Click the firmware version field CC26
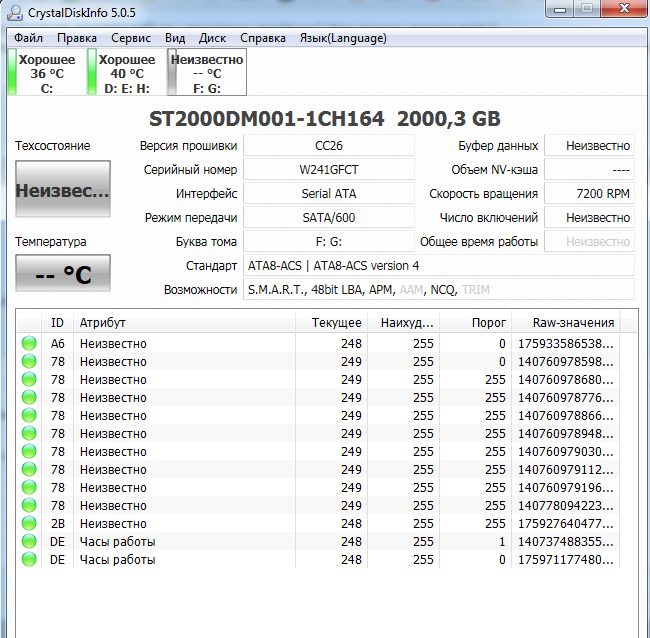This screenshot has height=638, width=650. [329, 146]
